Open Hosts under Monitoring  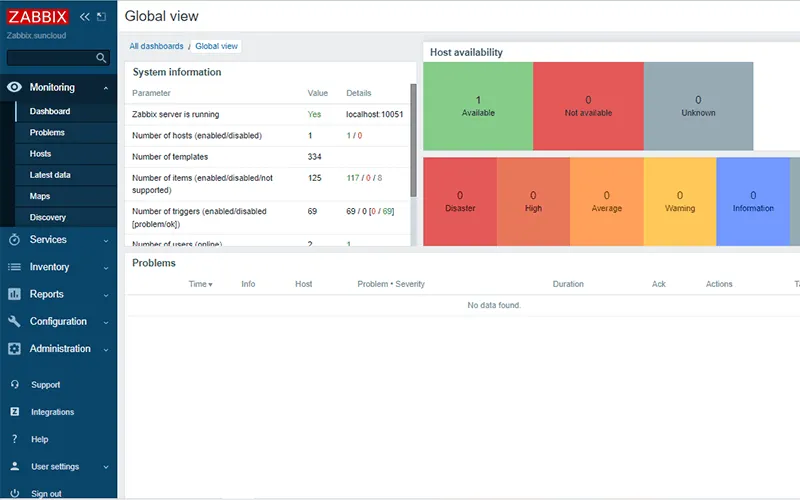pyautogui.click(x=40, y=154)
